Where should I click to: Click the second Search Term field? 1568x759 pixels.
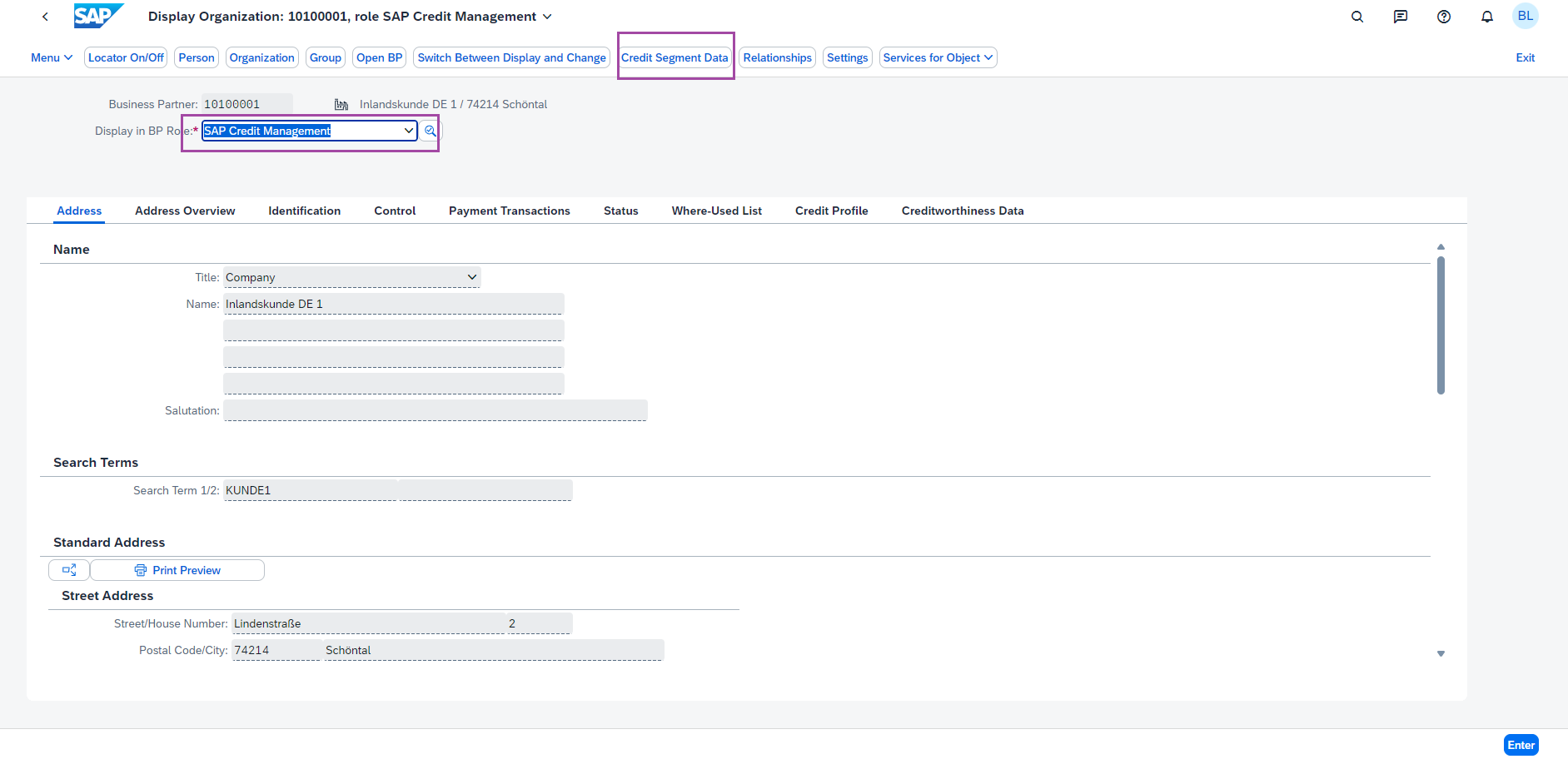(x=485, y=490)
